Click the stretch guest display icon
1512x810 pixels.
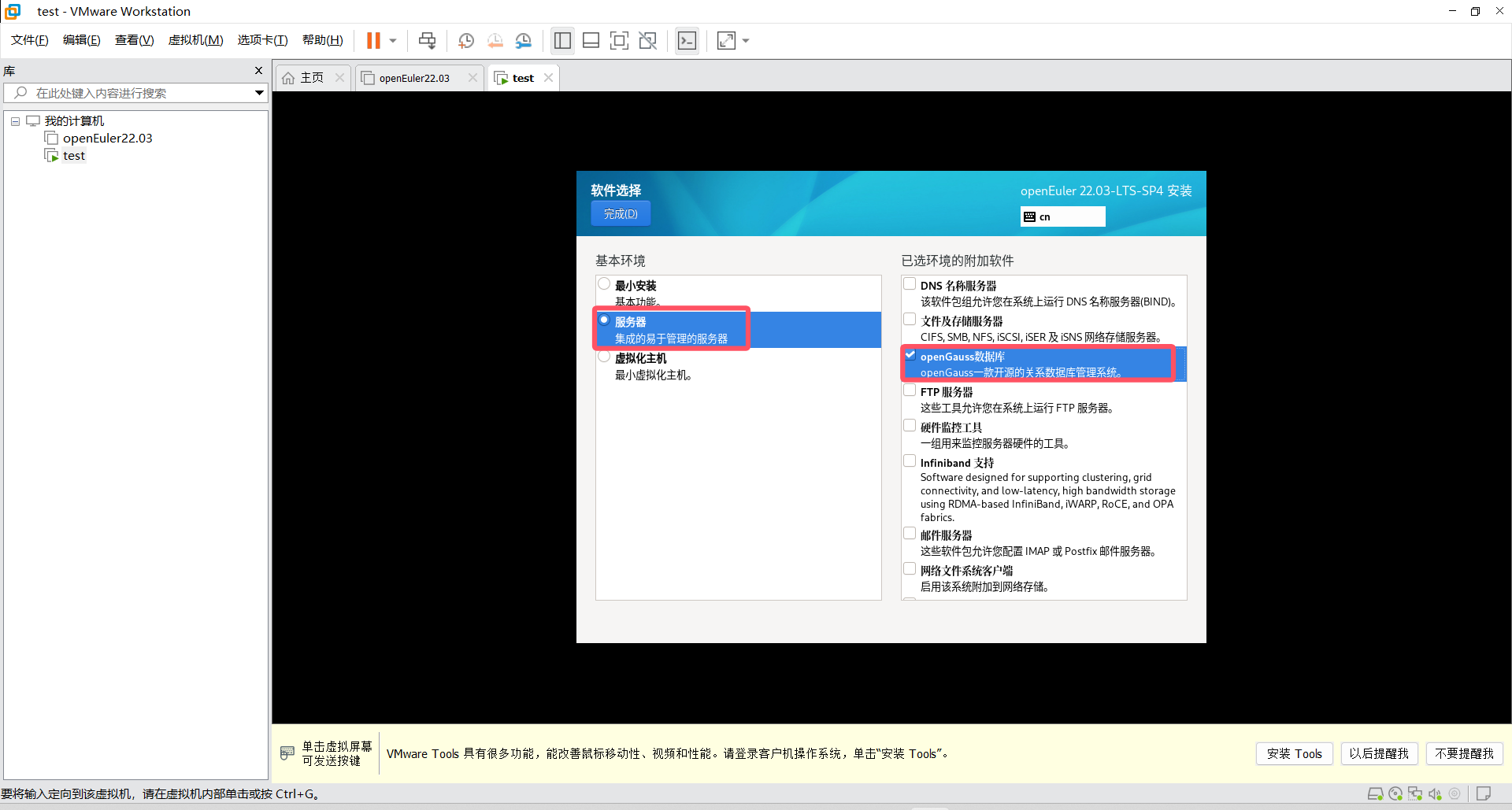coord(726,40)
